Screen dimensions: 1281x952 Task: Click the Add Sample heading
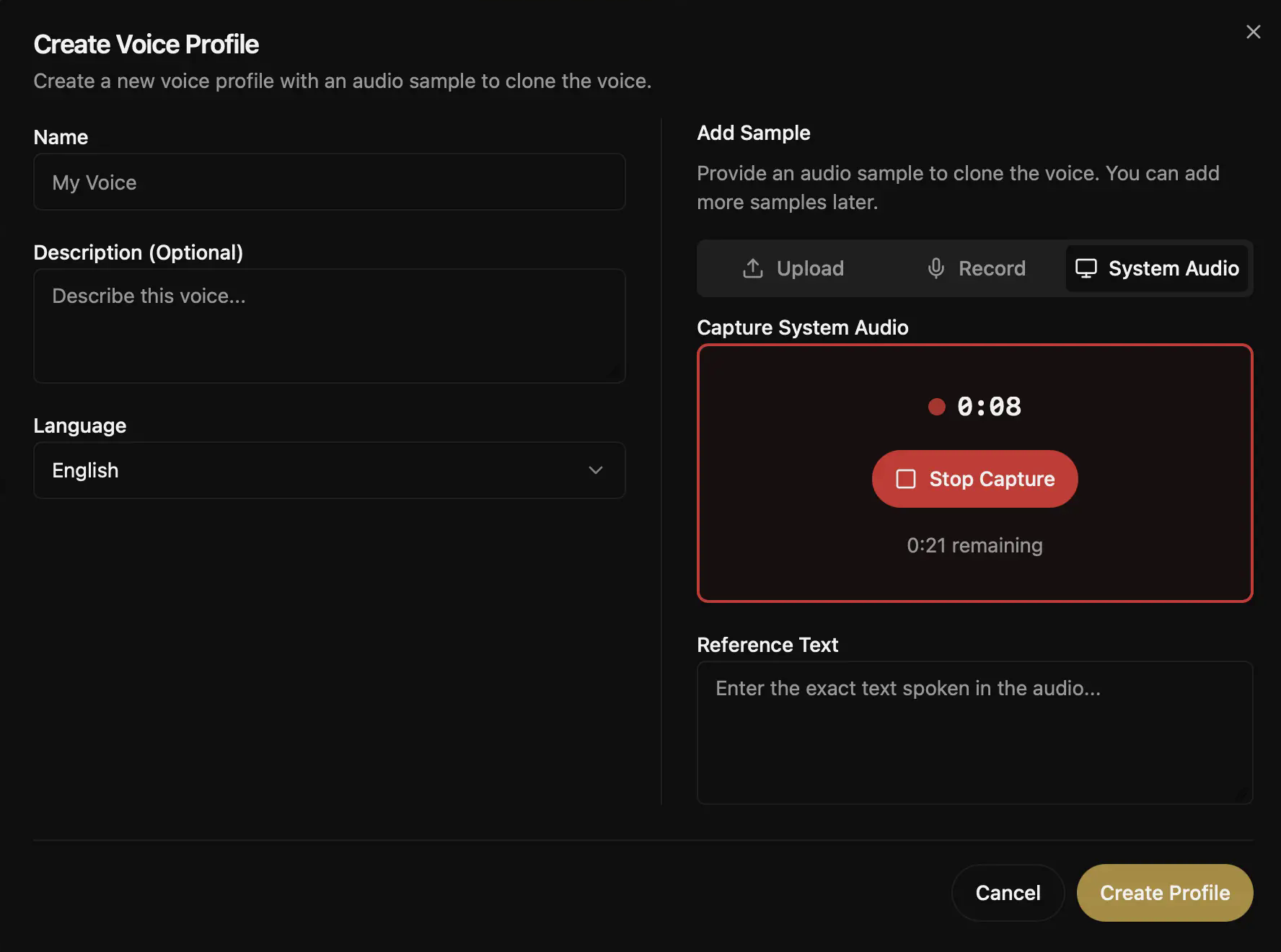click(x=753, y=133)
